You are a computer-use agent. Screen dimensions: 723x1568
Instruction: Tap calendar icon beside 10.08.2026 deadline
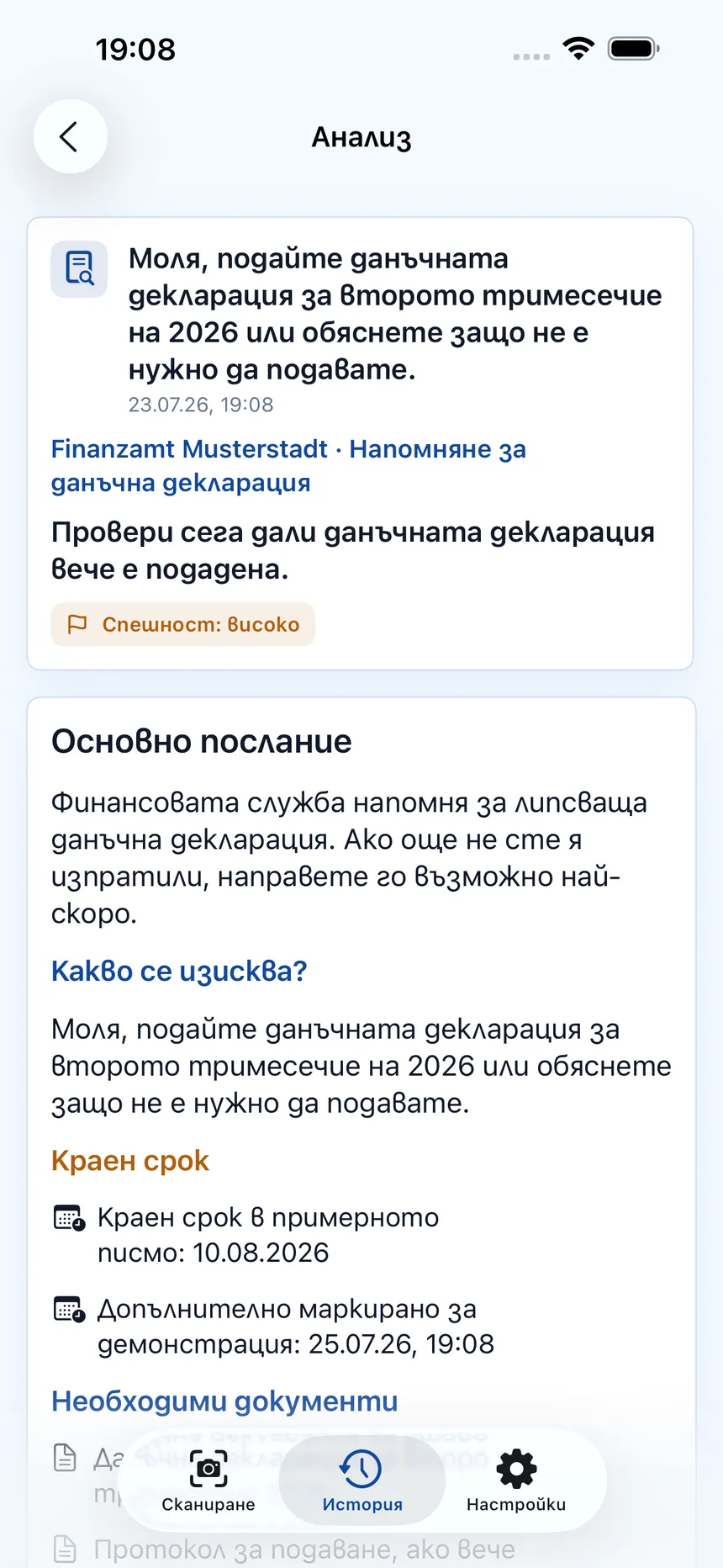69,1218
